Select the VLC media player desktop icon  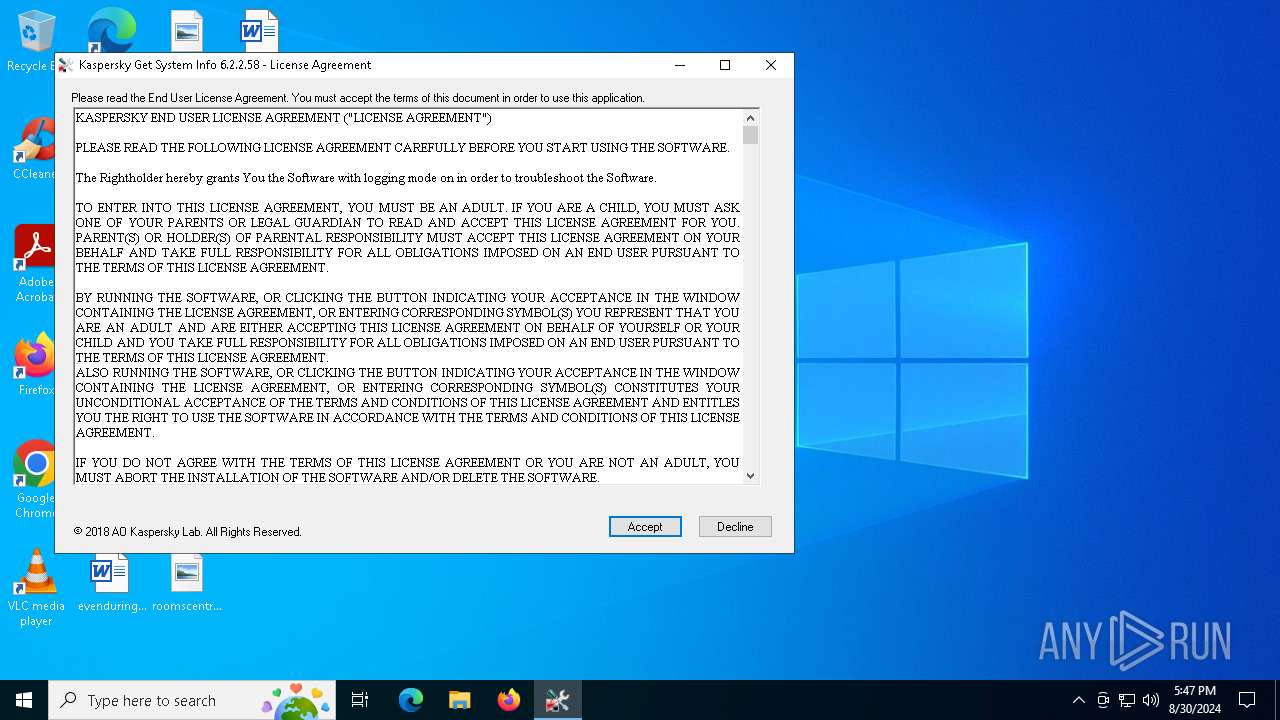[x=36, y=588]
